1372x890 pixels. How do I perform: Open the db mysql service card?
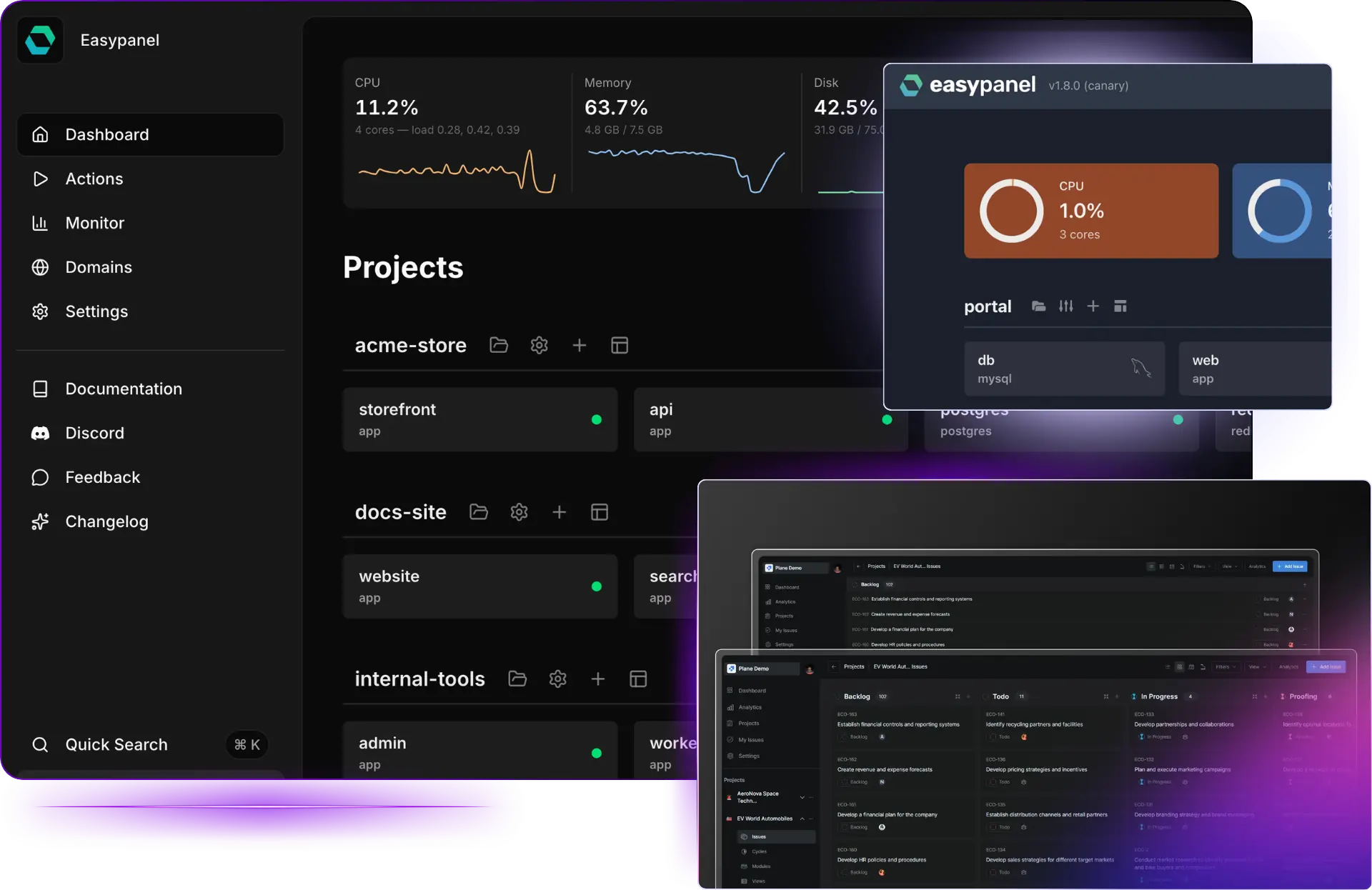(1065, 369)
